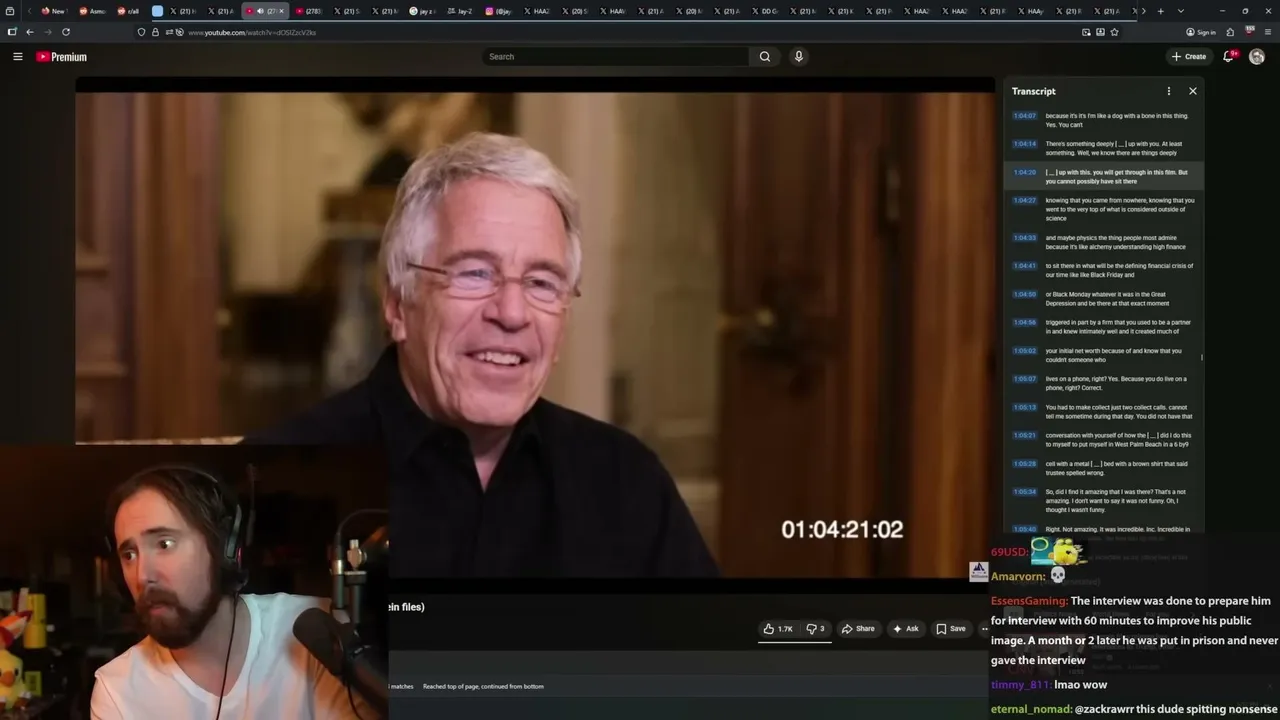Viewport: 1280px width, 720px height.
Task: Close the active YouTube tab
Action: (281, 11)
